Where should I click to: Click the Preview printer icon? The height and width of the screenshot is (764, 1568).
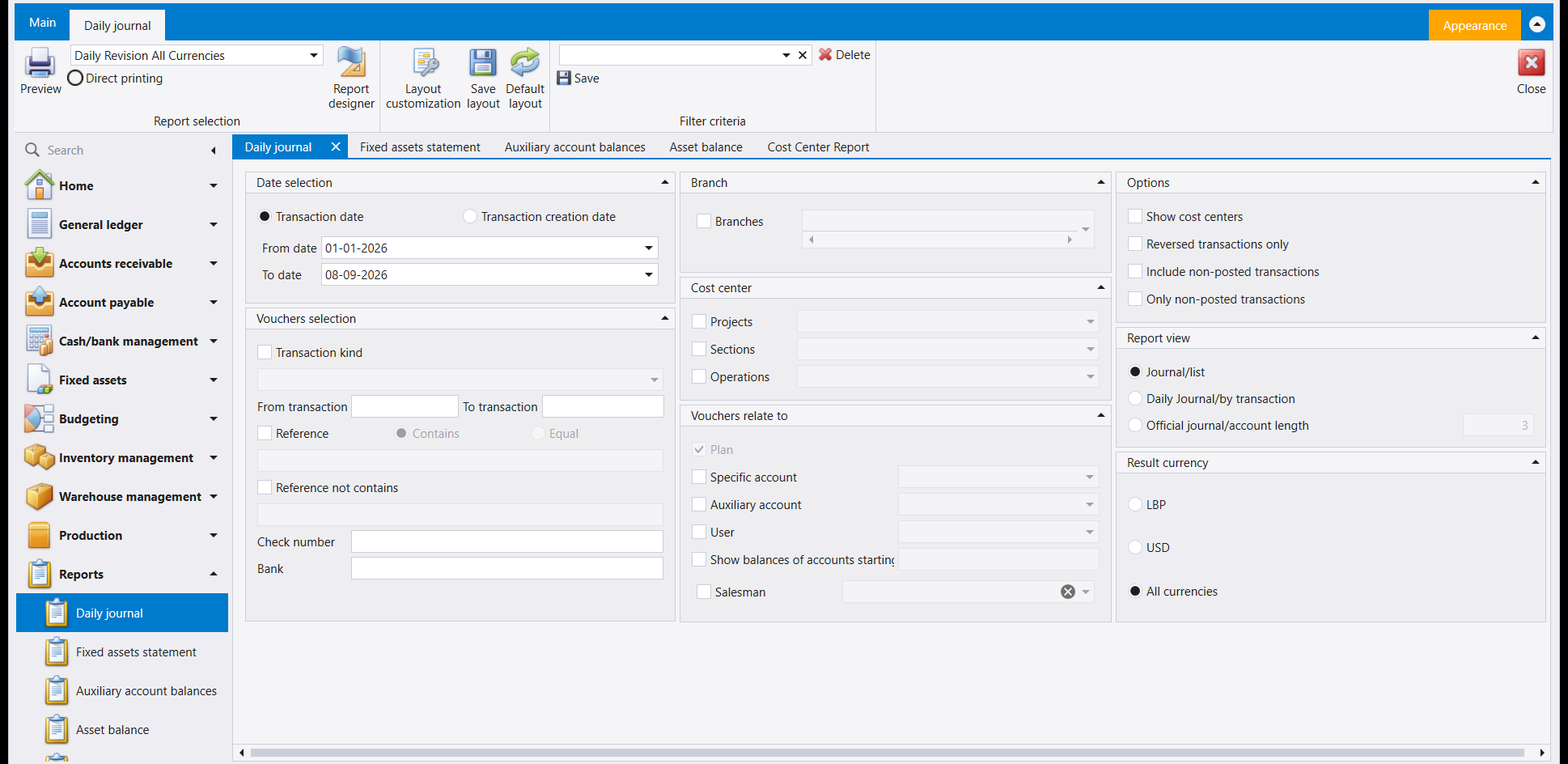click(39, 63)
